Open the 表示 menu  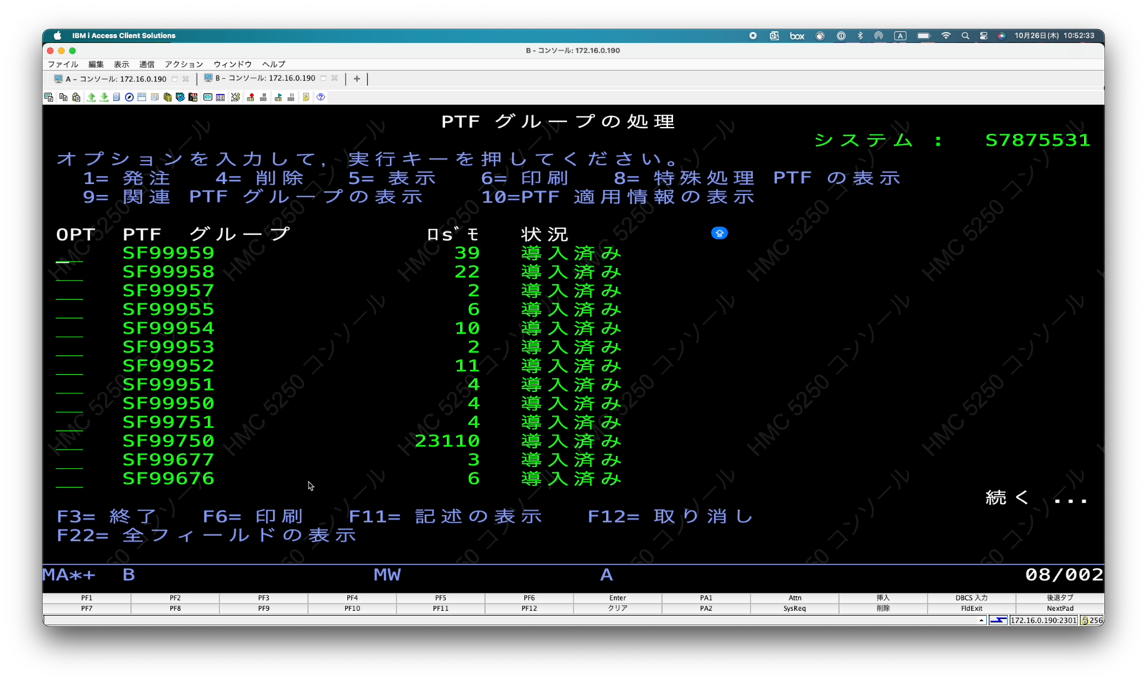tap(121, 64)
